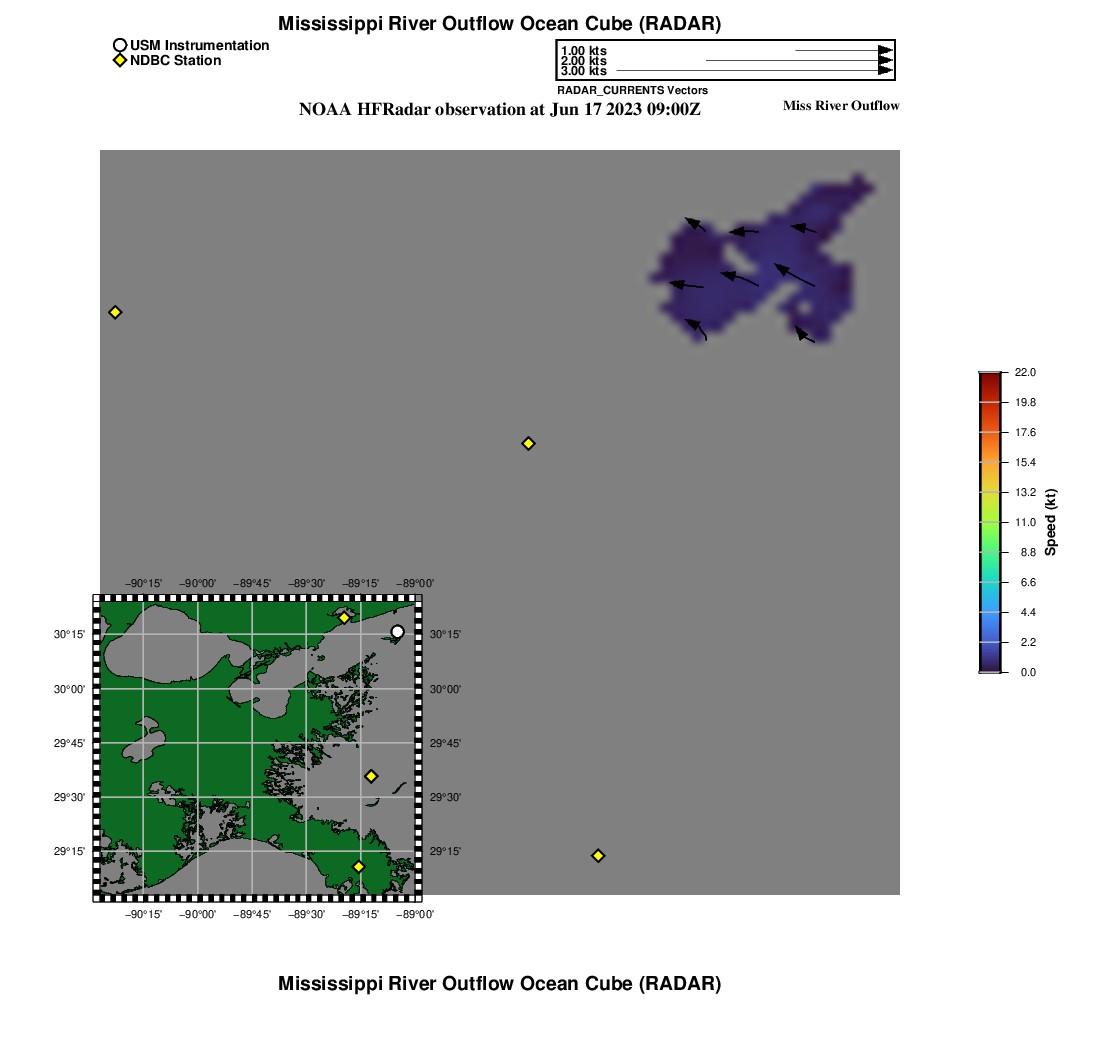Select the NDBC diamond at main map's far left
The width and height of the screenshot is (1100, 1050).
click(115, 312)
